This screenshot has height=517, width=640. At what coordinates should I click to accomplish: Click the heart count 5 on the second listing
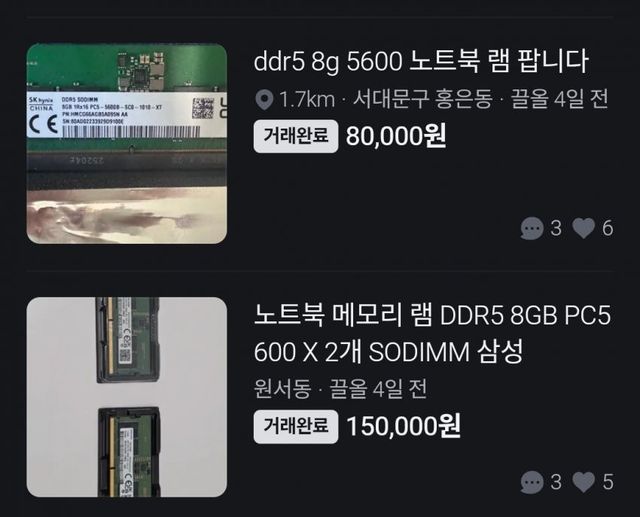pos(608,482)
